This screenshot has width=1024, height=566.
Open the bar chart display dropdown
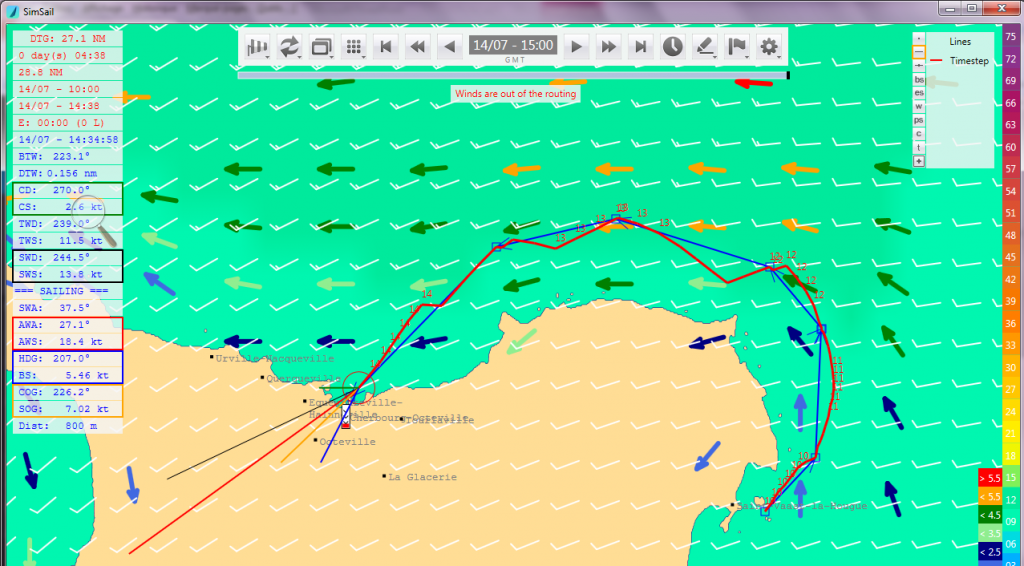pos(257,46)
